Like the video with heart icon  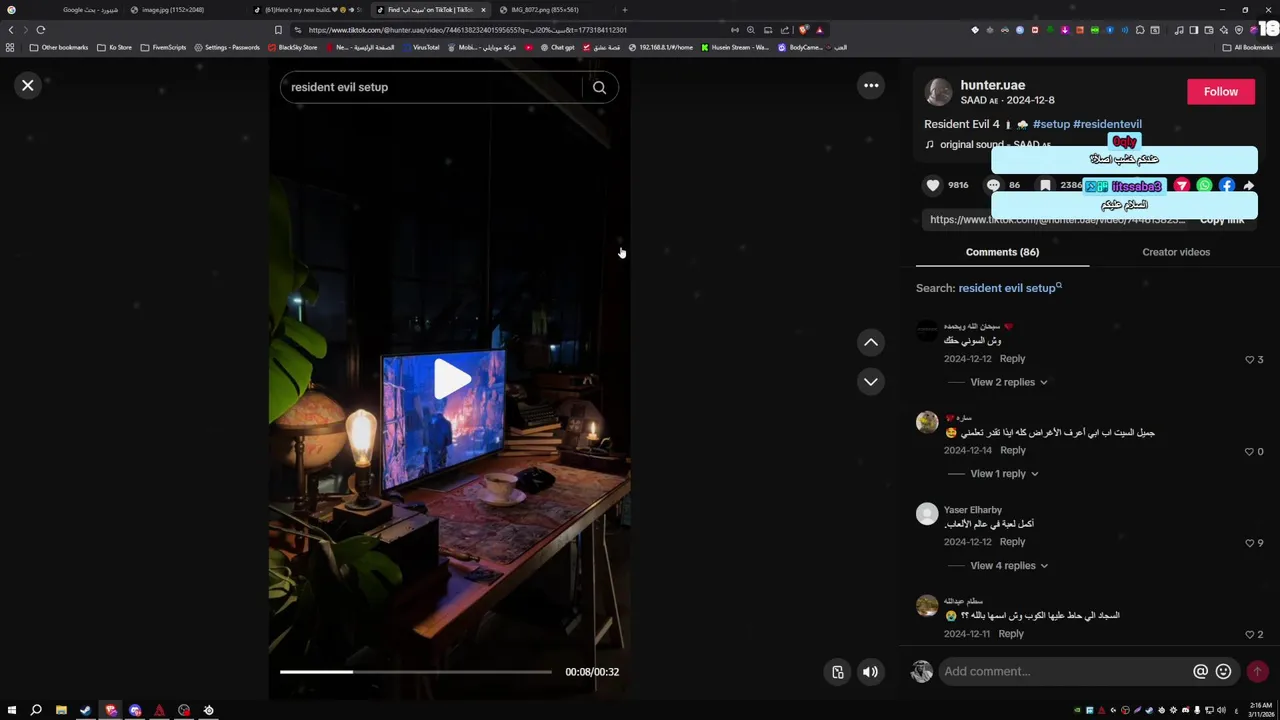pos(933,185)
